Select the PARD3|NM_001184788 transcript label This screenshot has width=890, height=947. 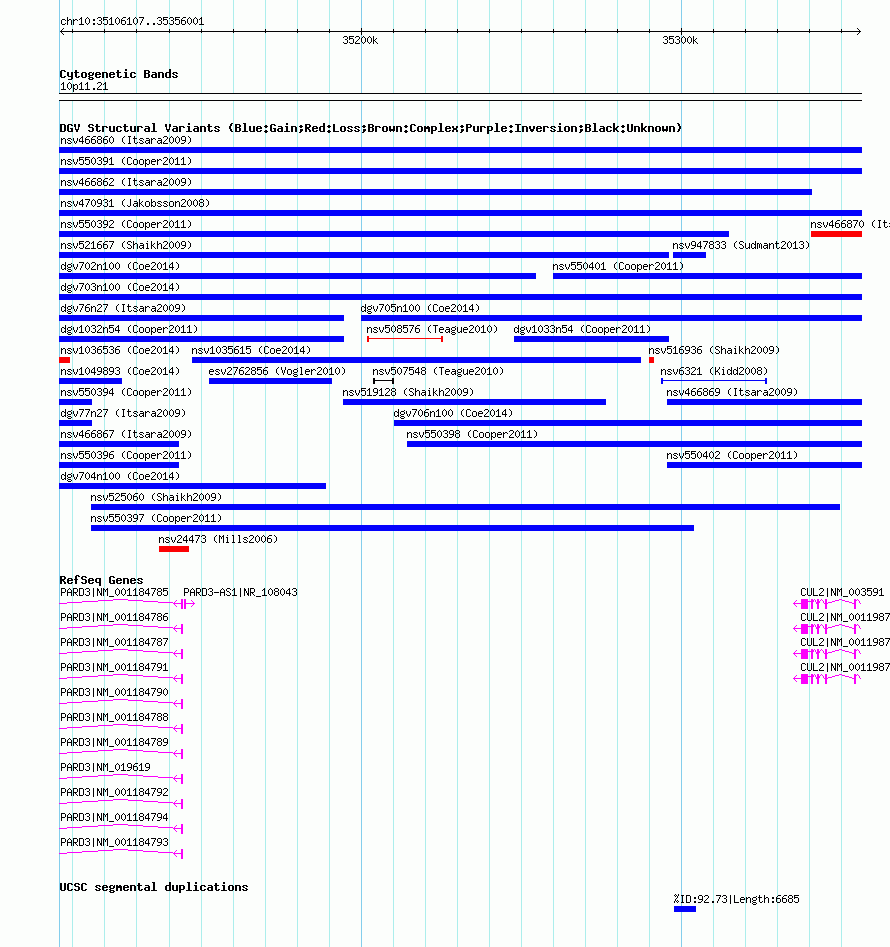click(x=114, y=717)
